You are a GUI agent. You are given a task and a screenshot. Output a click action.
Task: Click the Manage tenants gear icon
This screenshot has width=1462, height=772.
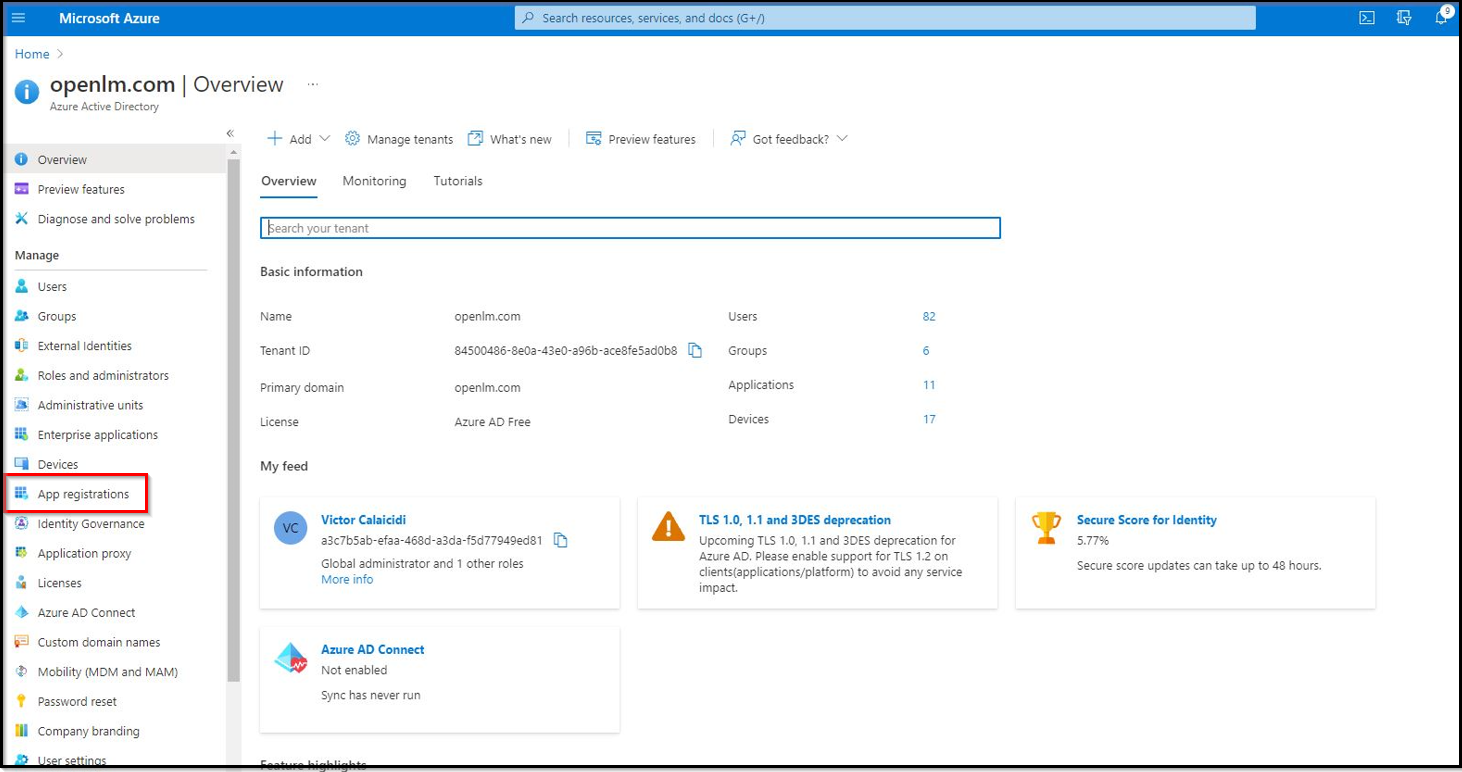tap(352, 139)
